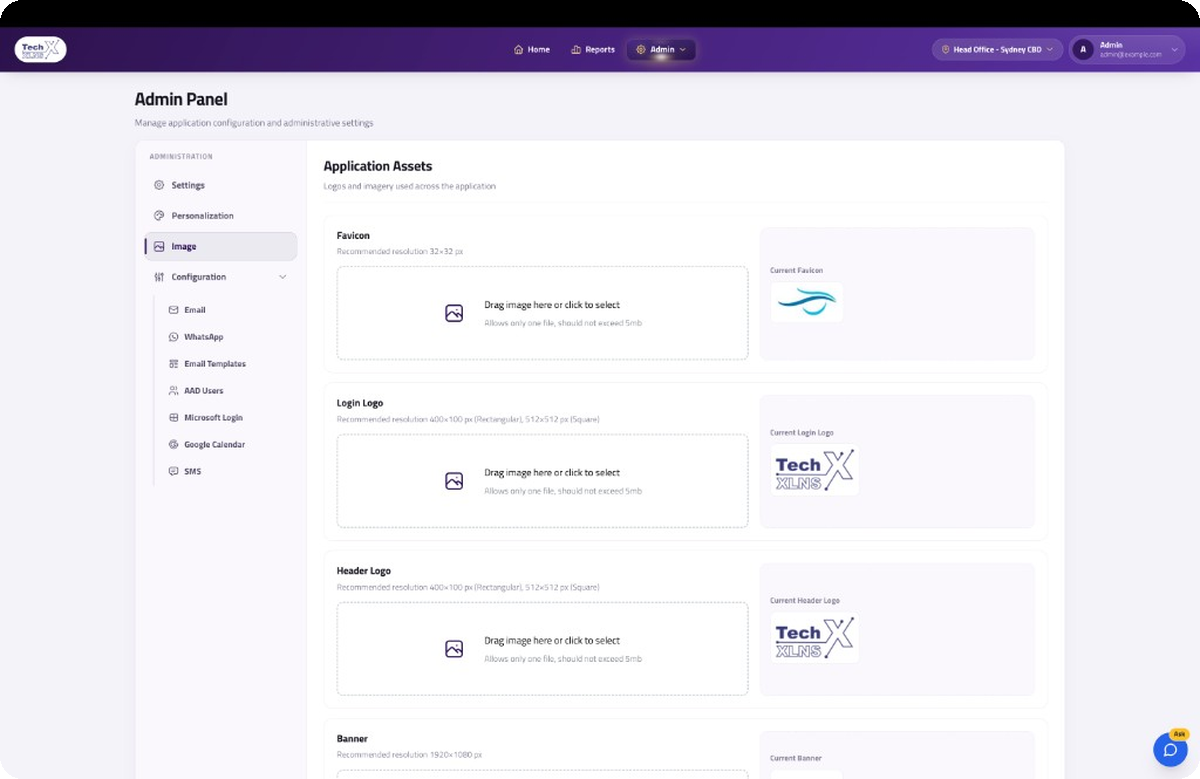1200x779 pixels.
Task: Click the SMS message icon
Action: pos(174,471)
